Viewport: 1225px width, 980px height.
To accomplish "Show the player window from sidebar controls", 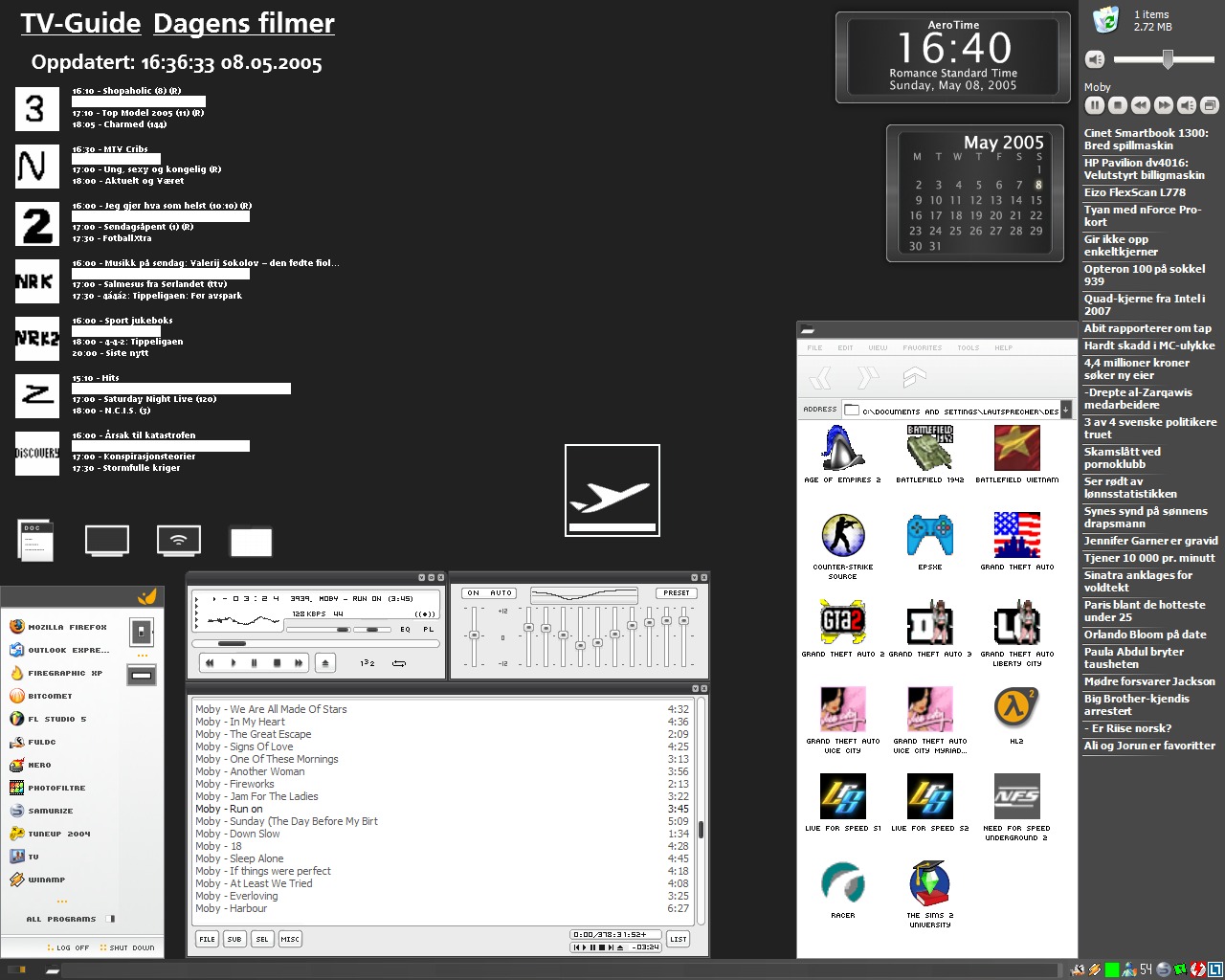I will point(1210,105).
